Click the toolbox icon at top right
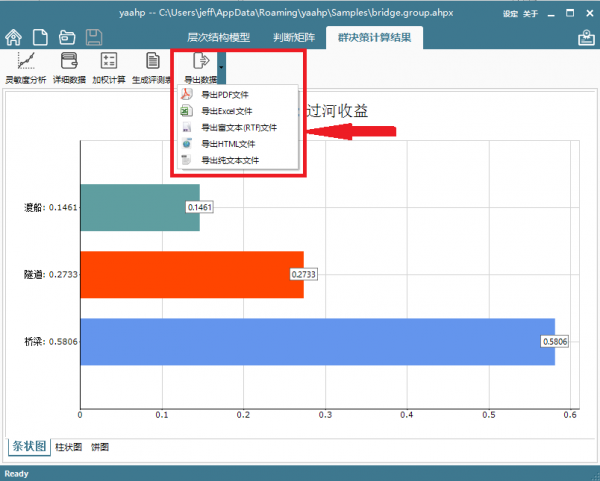600x481 pixels. click(585, 38)
